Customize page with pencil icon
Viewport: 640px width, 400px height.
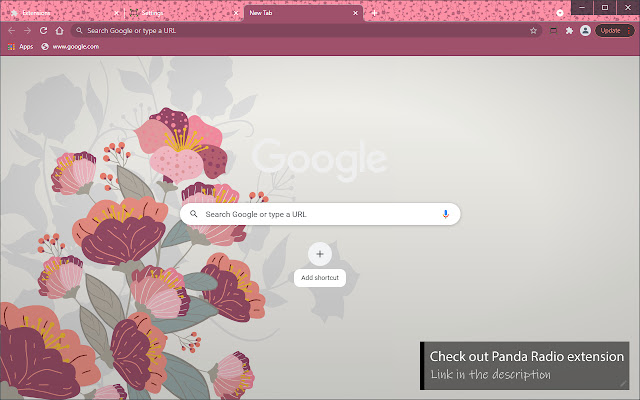pyautogui.click(x=623, y=383)
